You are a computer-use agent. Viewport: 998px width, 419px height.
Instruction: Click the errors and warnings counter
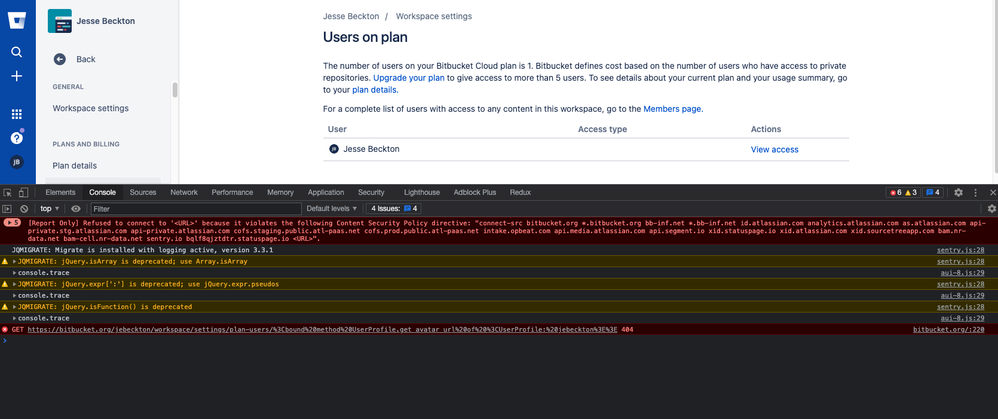pos(903,192)
